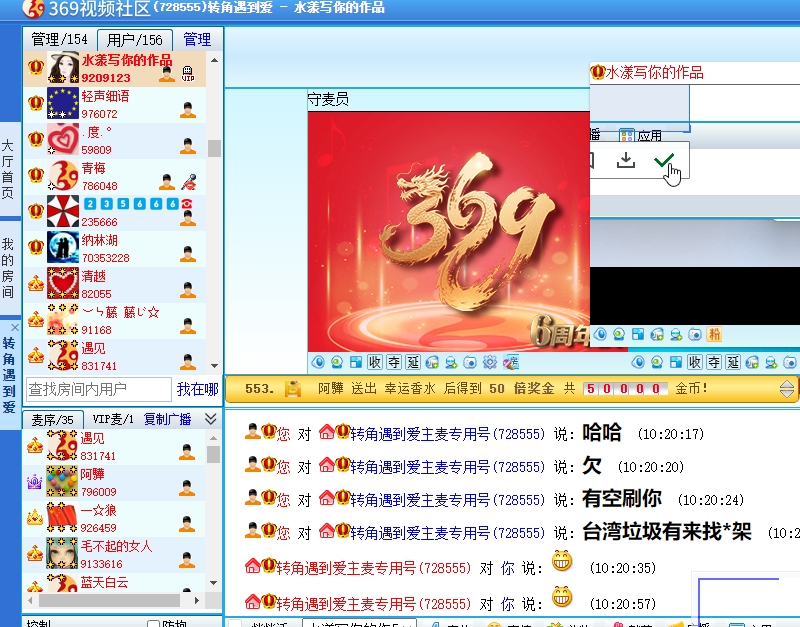Select 毛不起的女人 in the mic queue

[x=114, y=555]
